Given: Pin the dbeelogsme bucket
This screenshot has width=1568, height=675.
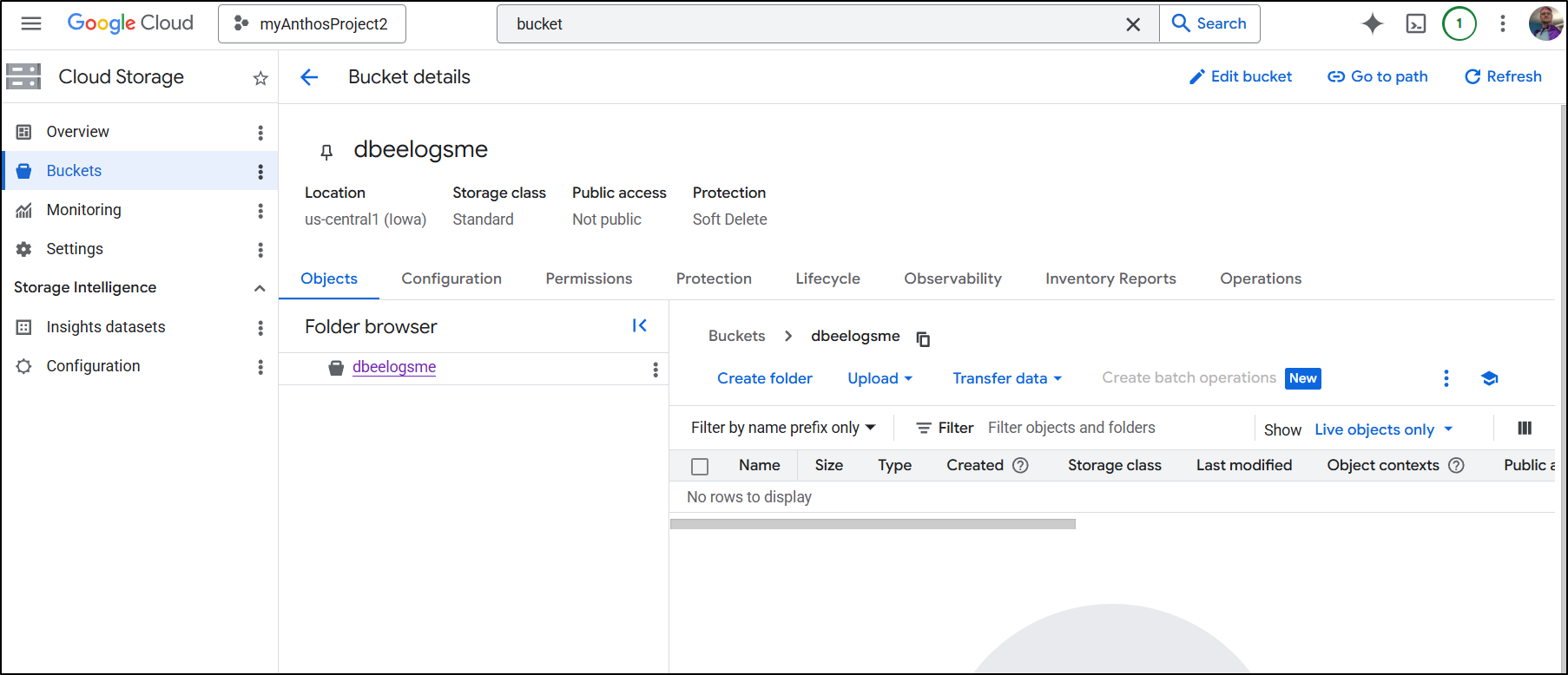Looking at the screenshot, I should pyautogui.click(x=326, y=152).
